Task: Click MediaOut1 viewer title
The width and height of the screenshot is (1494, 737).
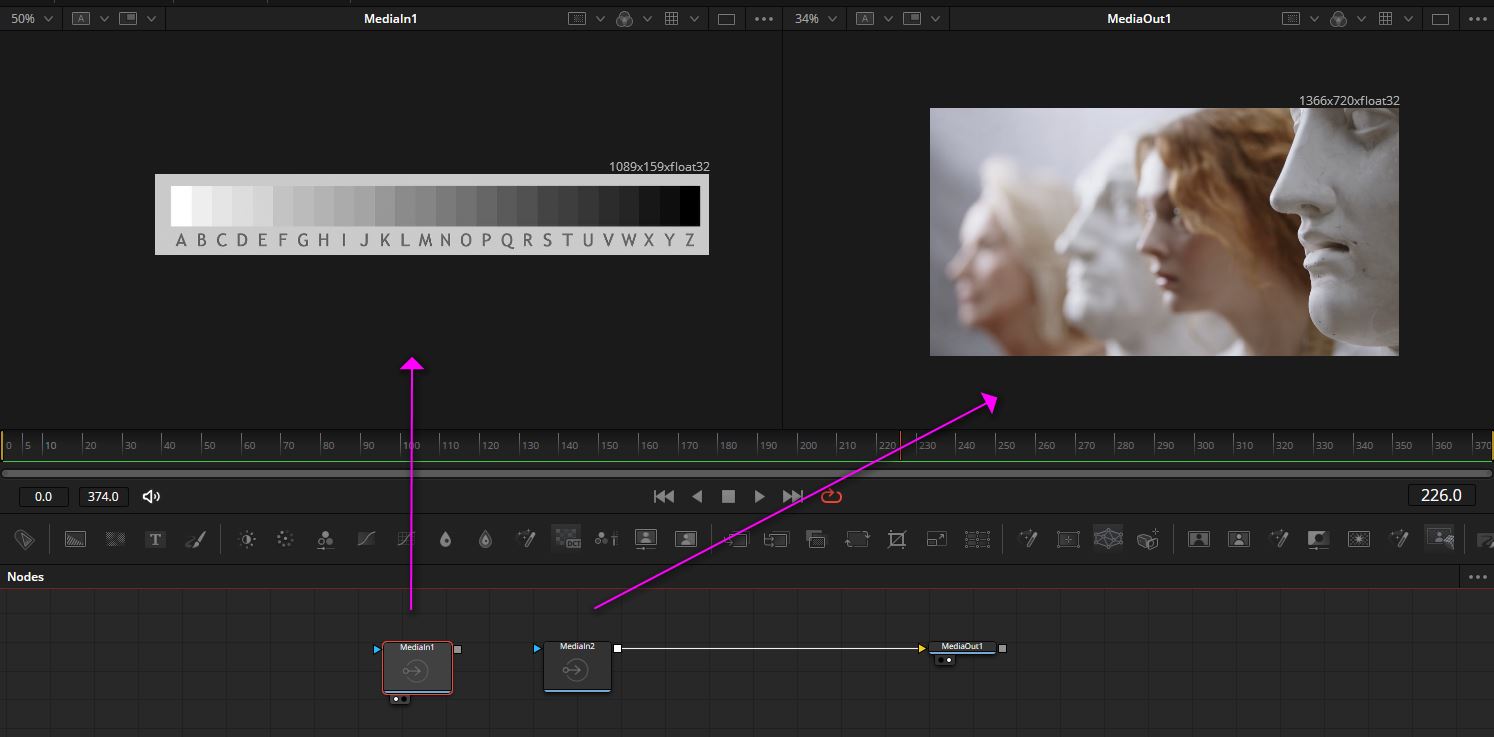Action: 1138,19
